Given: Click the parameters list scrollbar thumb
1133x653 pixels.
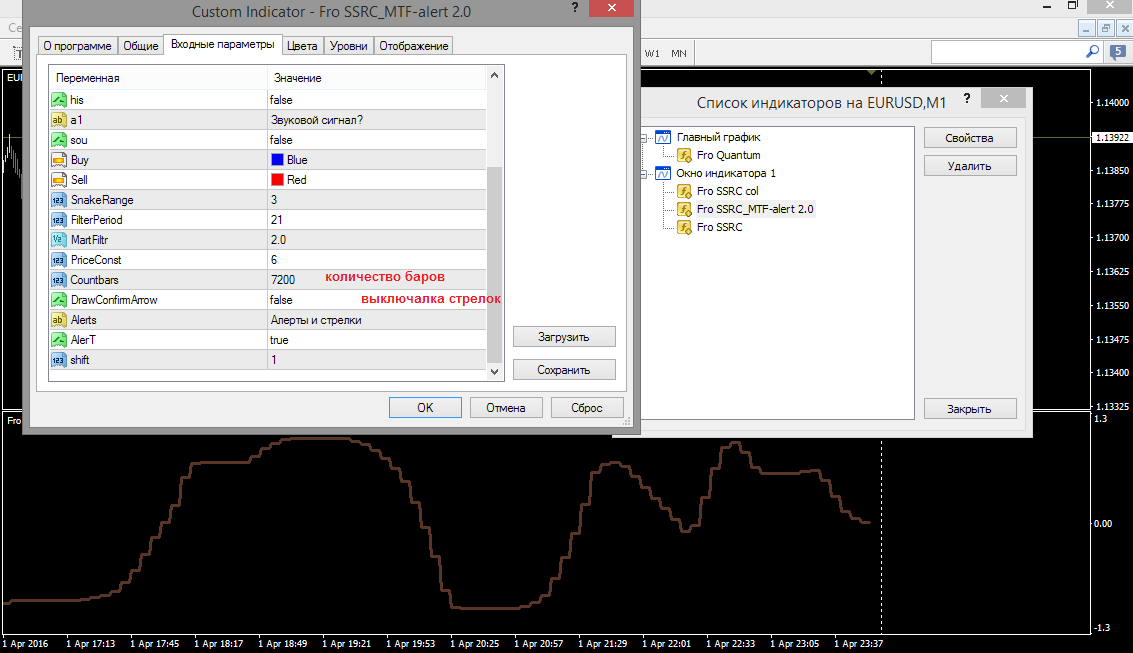Looking at the screenshot, I should coord(494,264).
